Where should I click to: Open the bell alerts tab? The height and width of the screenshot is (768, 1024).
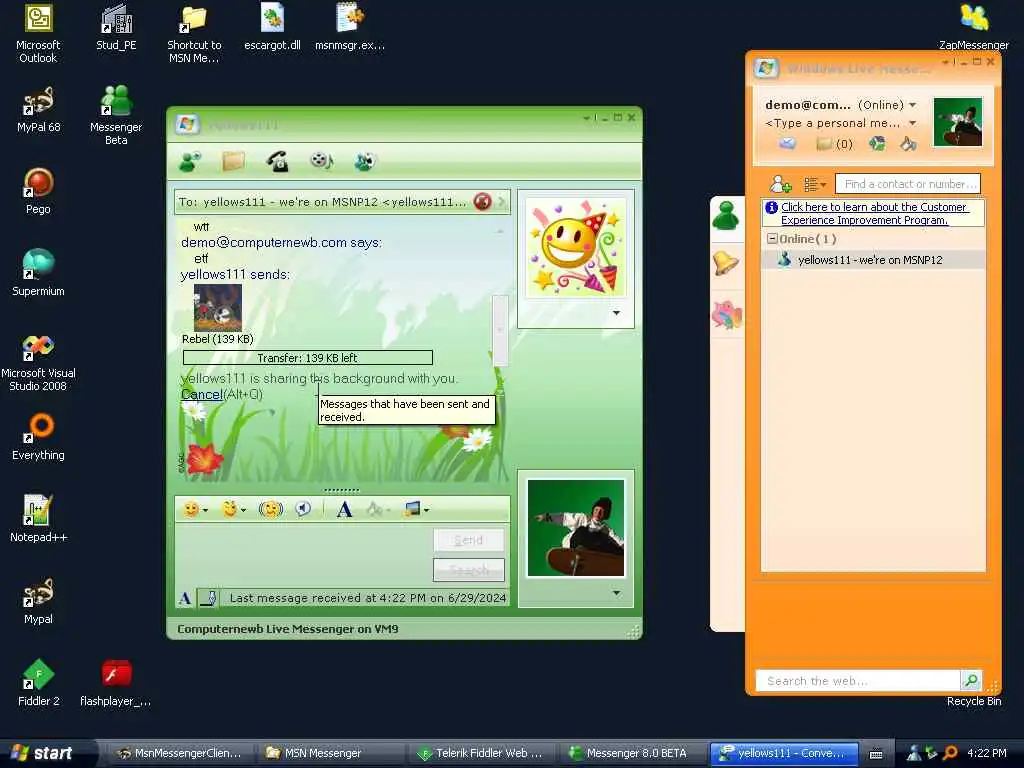726,263
